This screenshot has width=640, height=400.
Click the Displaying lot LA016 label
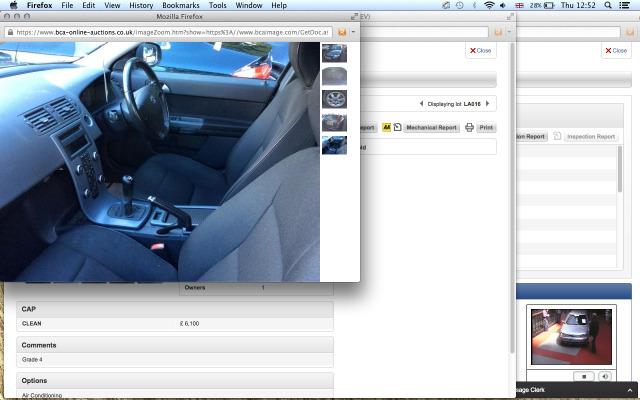(x=454, y=104)
